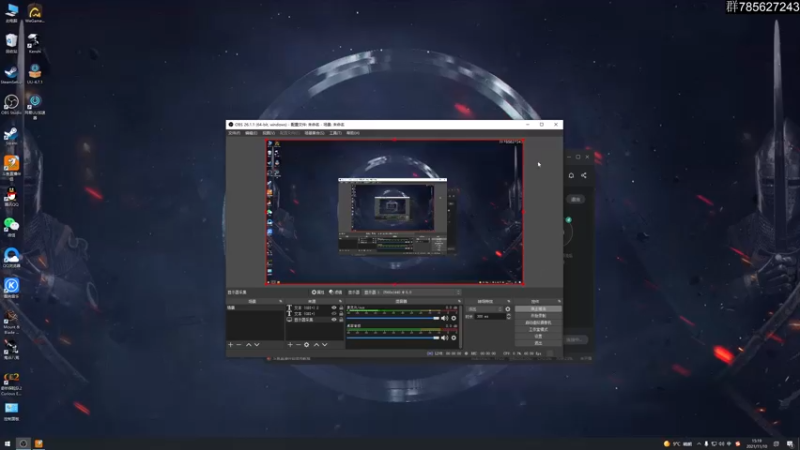Move the selected source down
This screenshot has height=450, width=800.
coord(324,345)
